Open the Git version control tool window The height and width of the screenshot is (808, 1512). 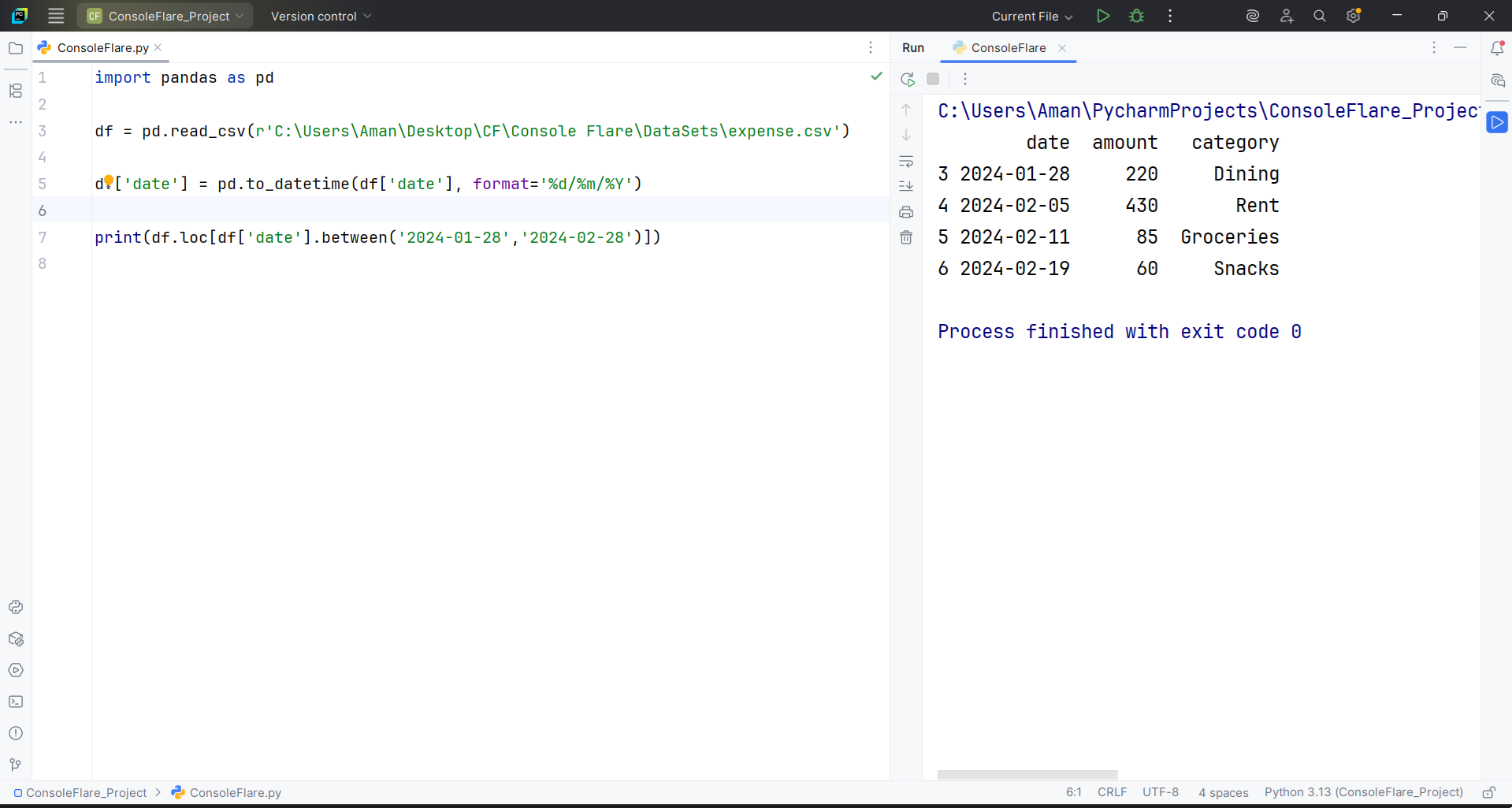pos(16,765)
